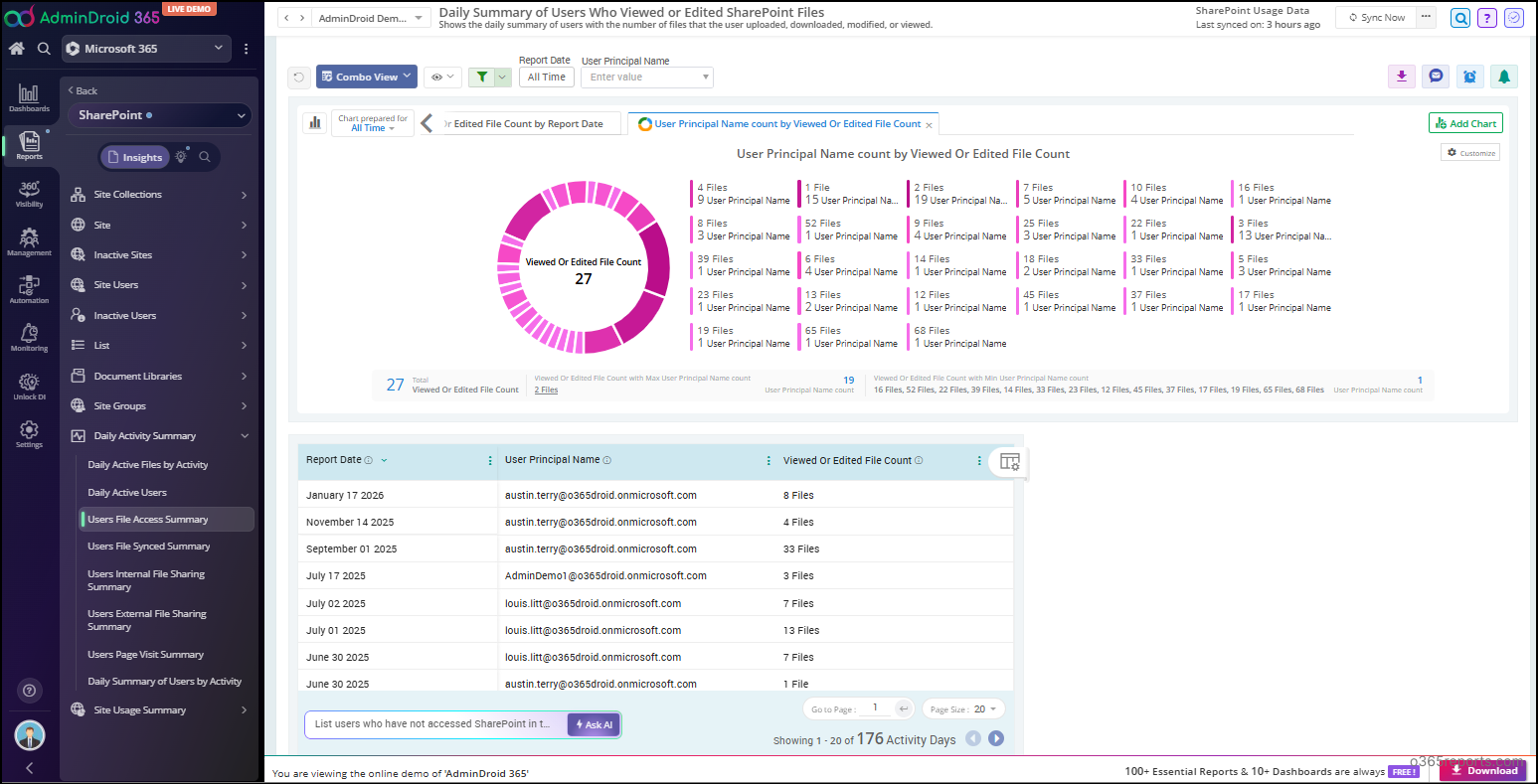Open the Report Date column options menu
The width and height of the screenshot is (1538, 784).
pyautogui.click(x=490, y=461)
